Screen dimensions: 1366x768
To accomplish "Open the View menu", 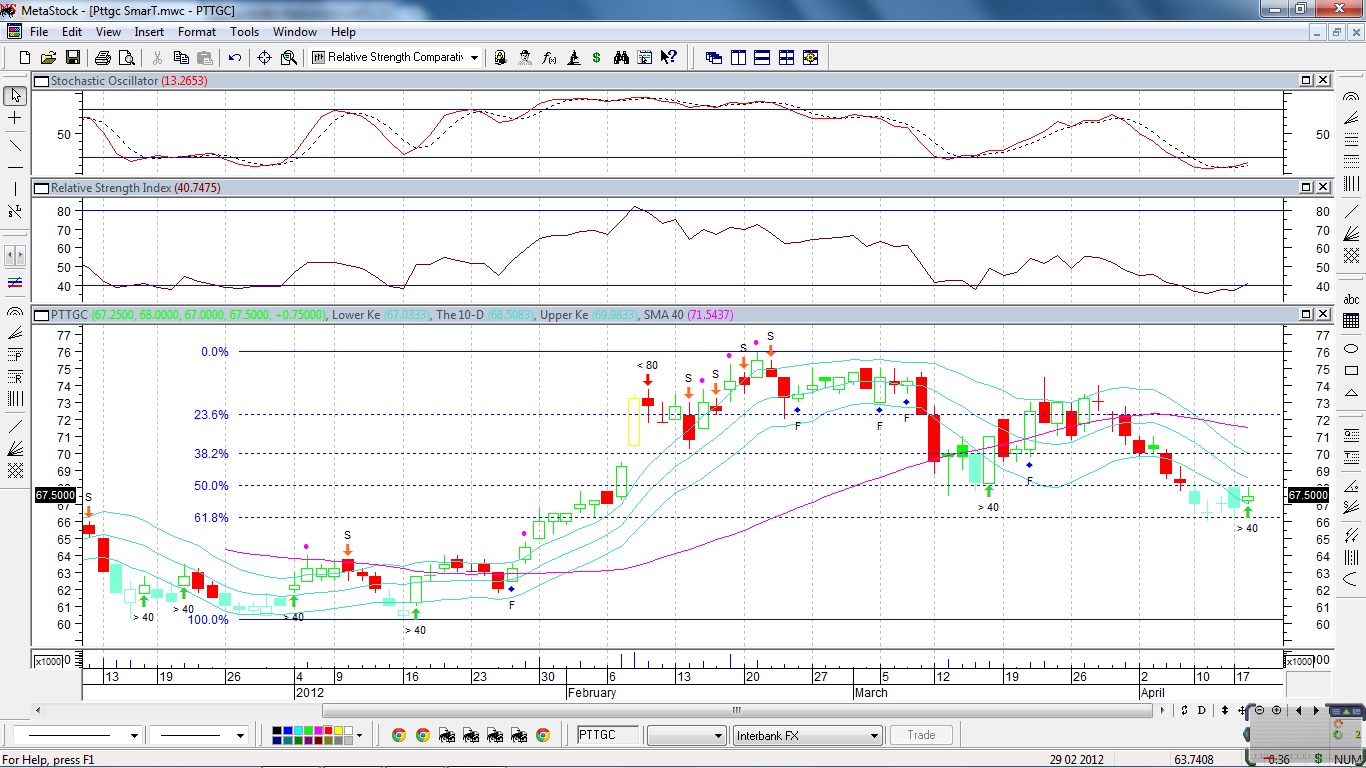I will pos(108,32).
